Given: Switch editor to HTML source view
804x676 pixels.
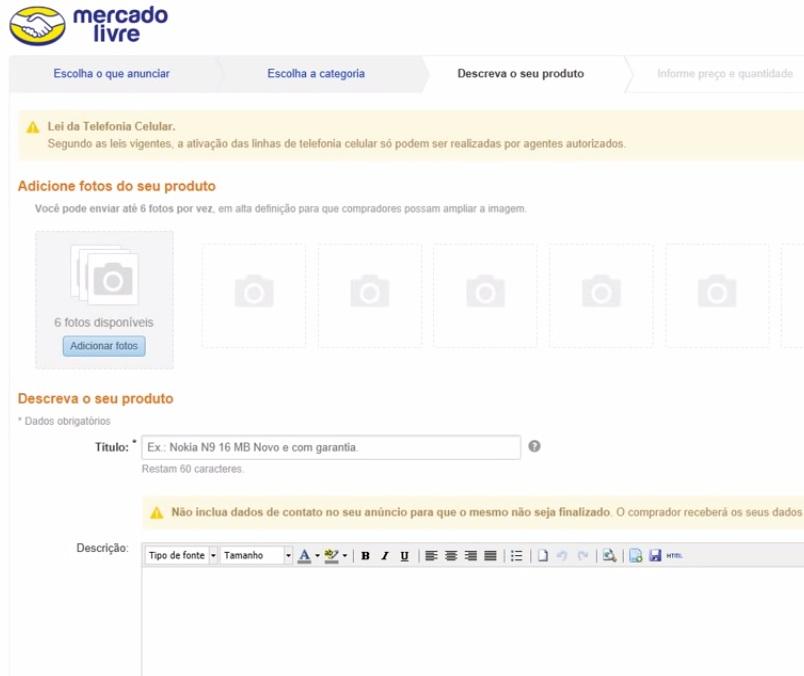Looking at the screenshot, I should click(674, 556).
